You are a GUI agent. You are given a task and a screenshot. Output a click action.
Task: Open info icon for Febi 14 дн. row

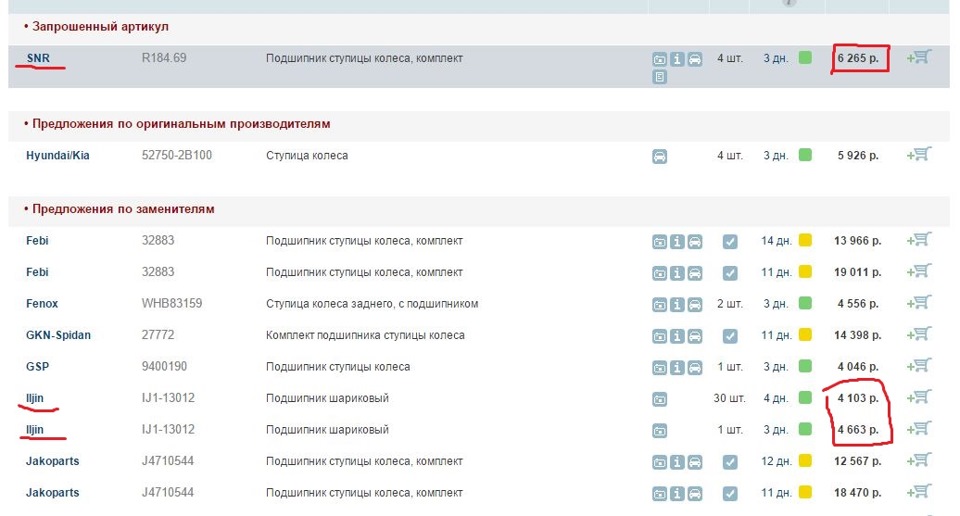pos(677,242)
